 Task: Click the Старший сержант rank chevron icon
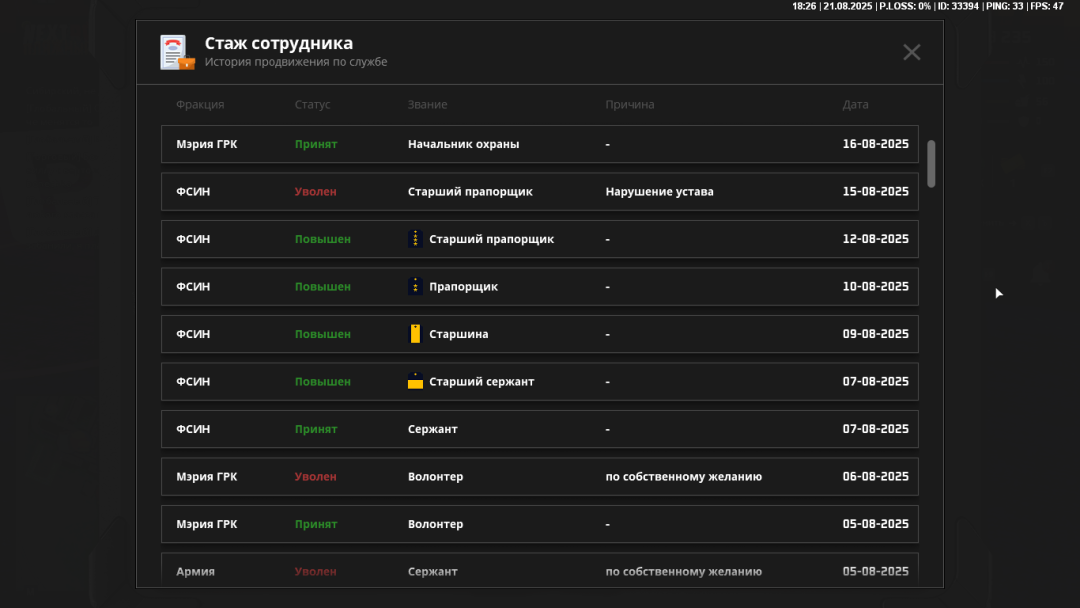[415, 381]
